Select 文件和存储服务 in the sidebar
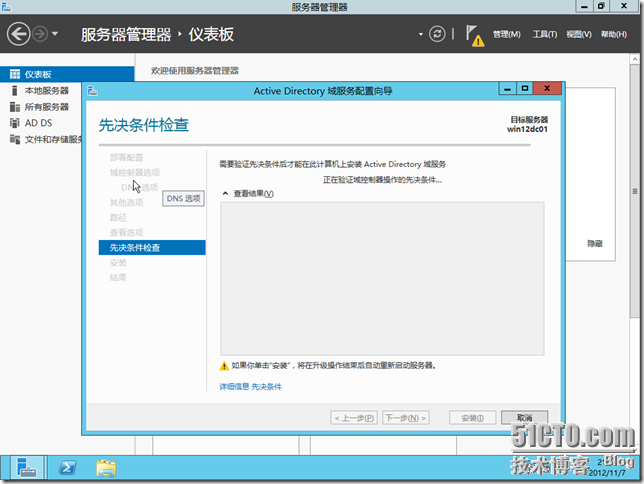Screen dimensions: 644x484 (53, 139)
